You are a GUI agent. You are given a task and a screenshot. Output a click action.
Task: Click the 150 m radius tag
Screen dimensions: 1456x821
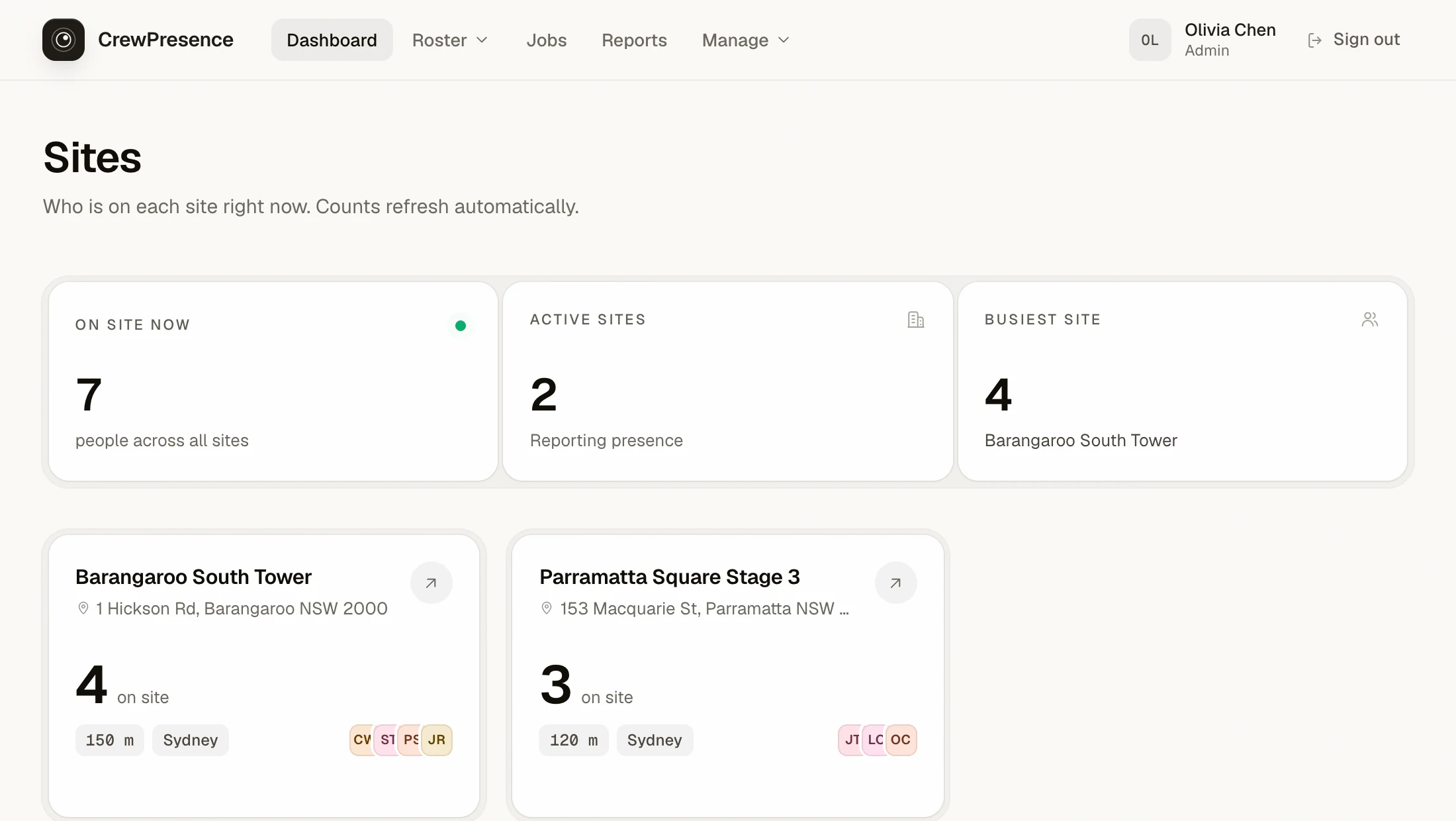pos(110,740)
